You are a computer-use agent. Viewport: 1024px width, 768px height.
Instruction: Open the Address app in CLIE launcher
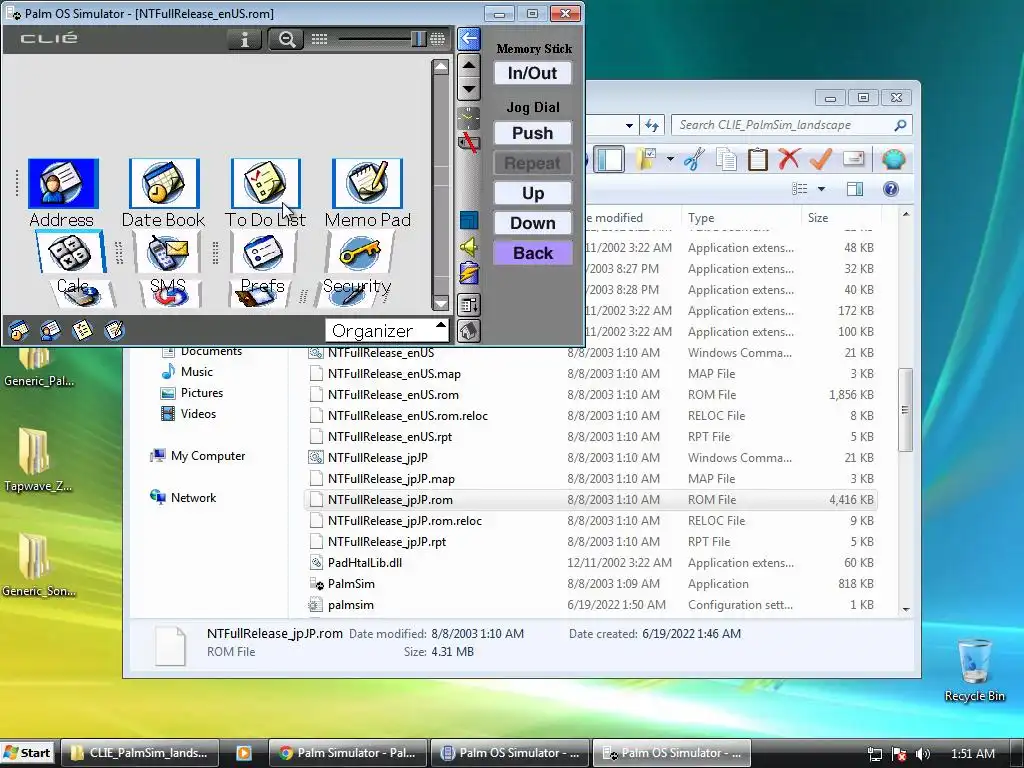pyautogui.click(x=63, y=184)
